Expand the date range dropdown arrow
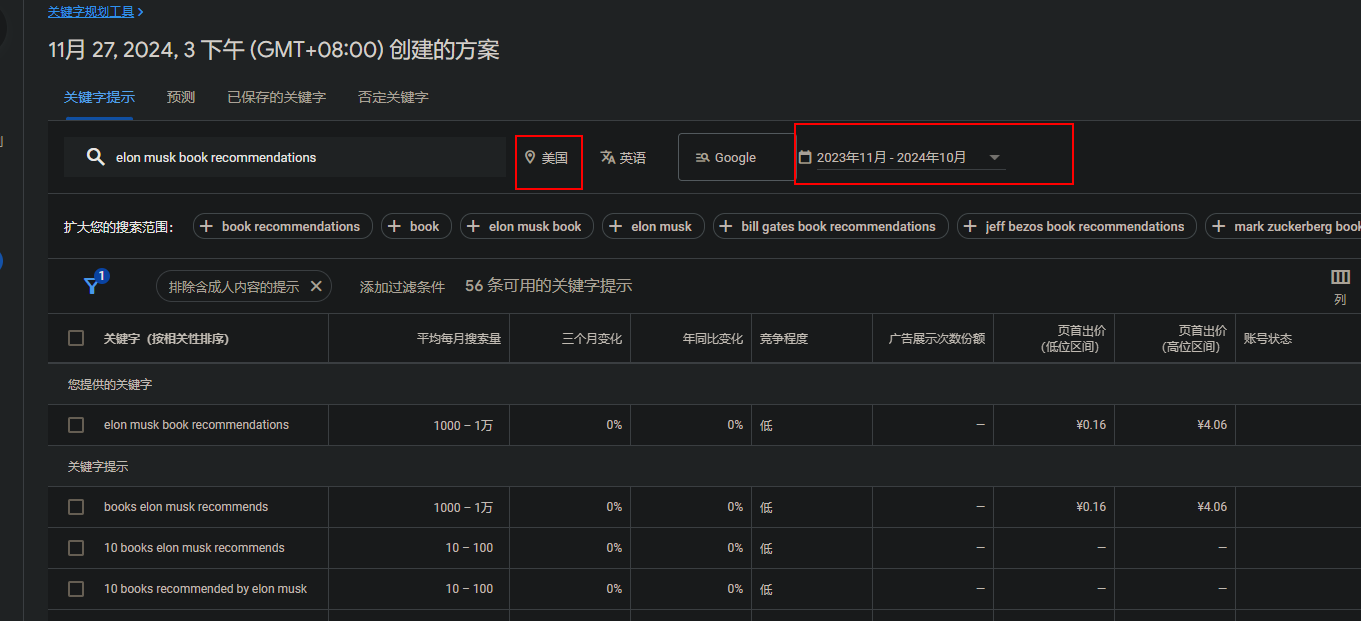The image size is (1361, 621). (x=994, y=157)
